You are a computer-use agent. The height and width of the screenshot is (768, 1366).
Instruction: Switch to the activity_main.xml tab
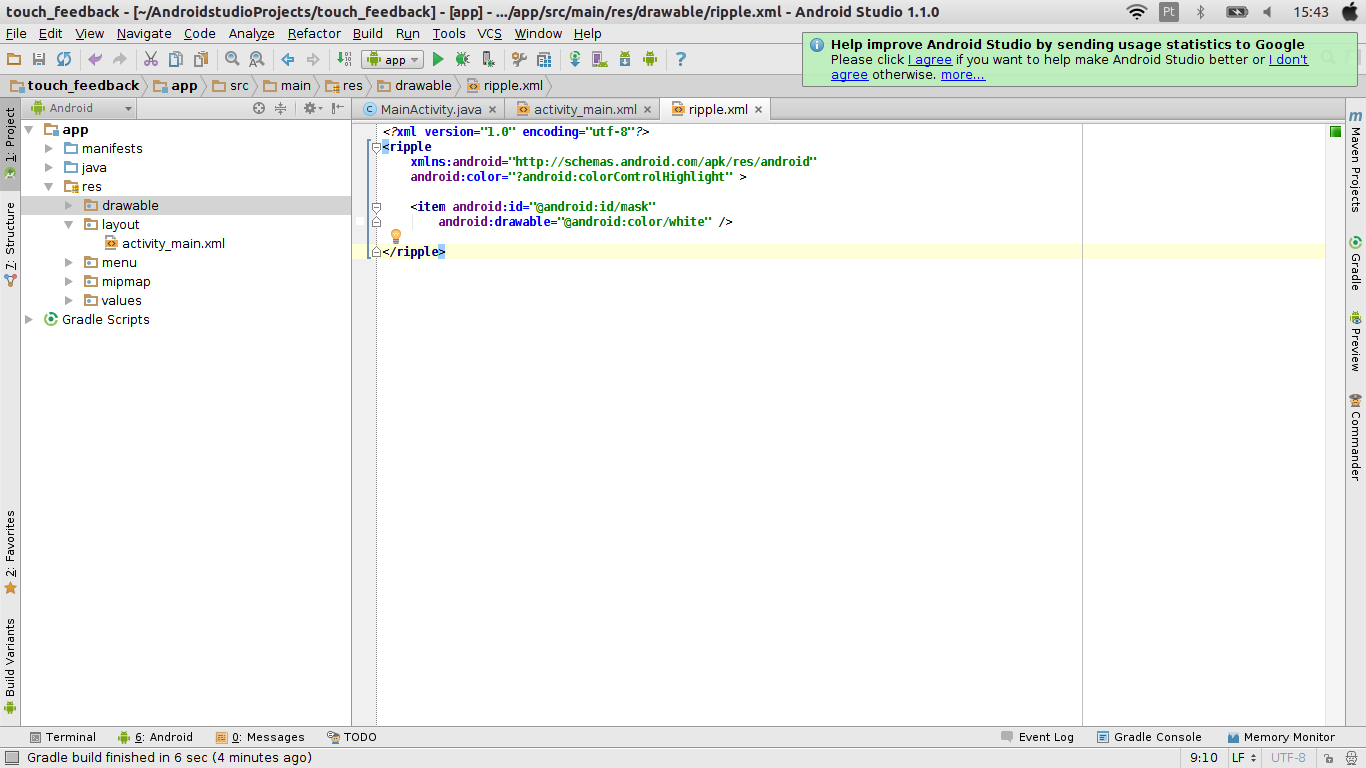[x=585, y=109]
